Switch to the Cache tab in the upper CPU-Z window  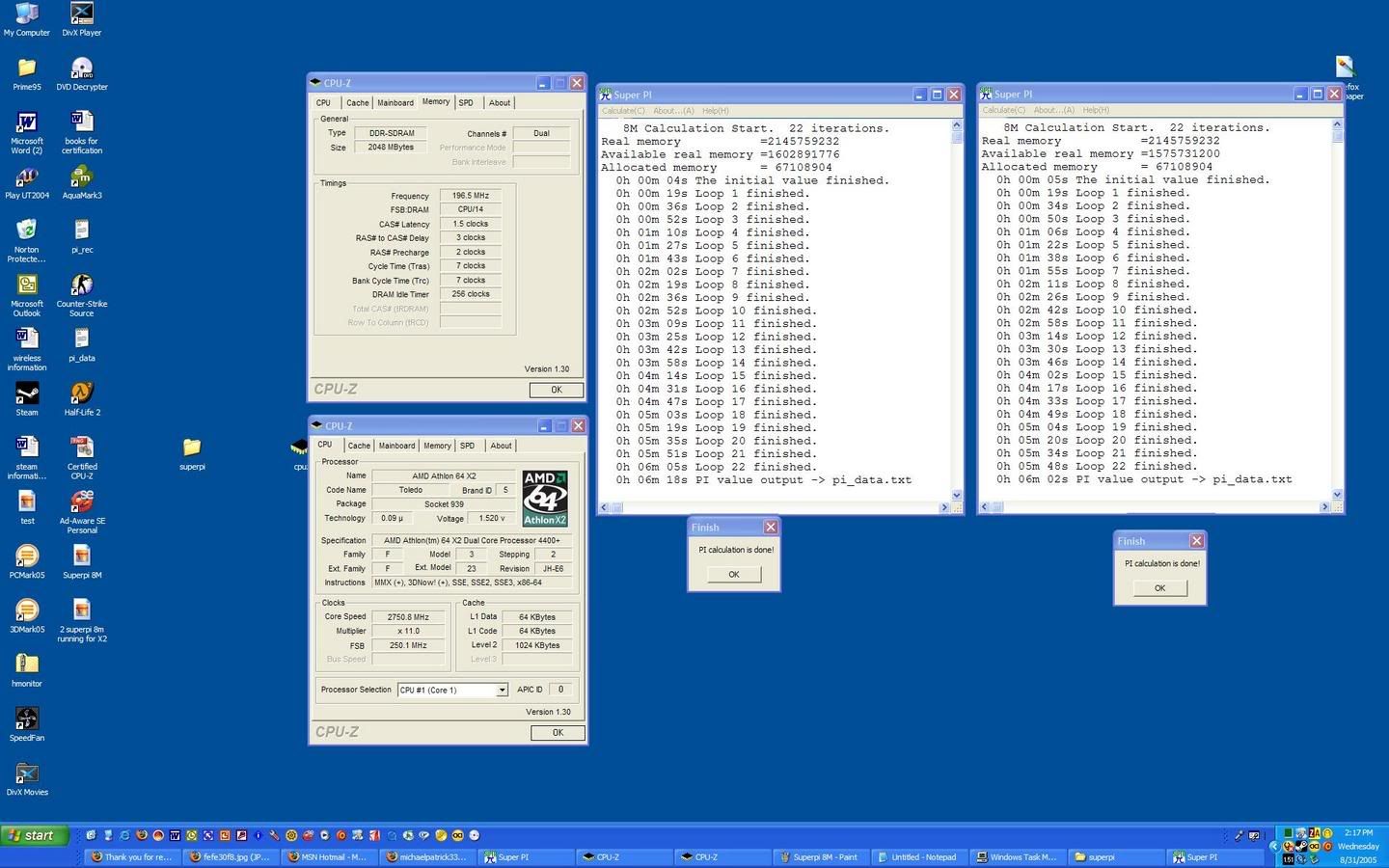tap(357, 102)
